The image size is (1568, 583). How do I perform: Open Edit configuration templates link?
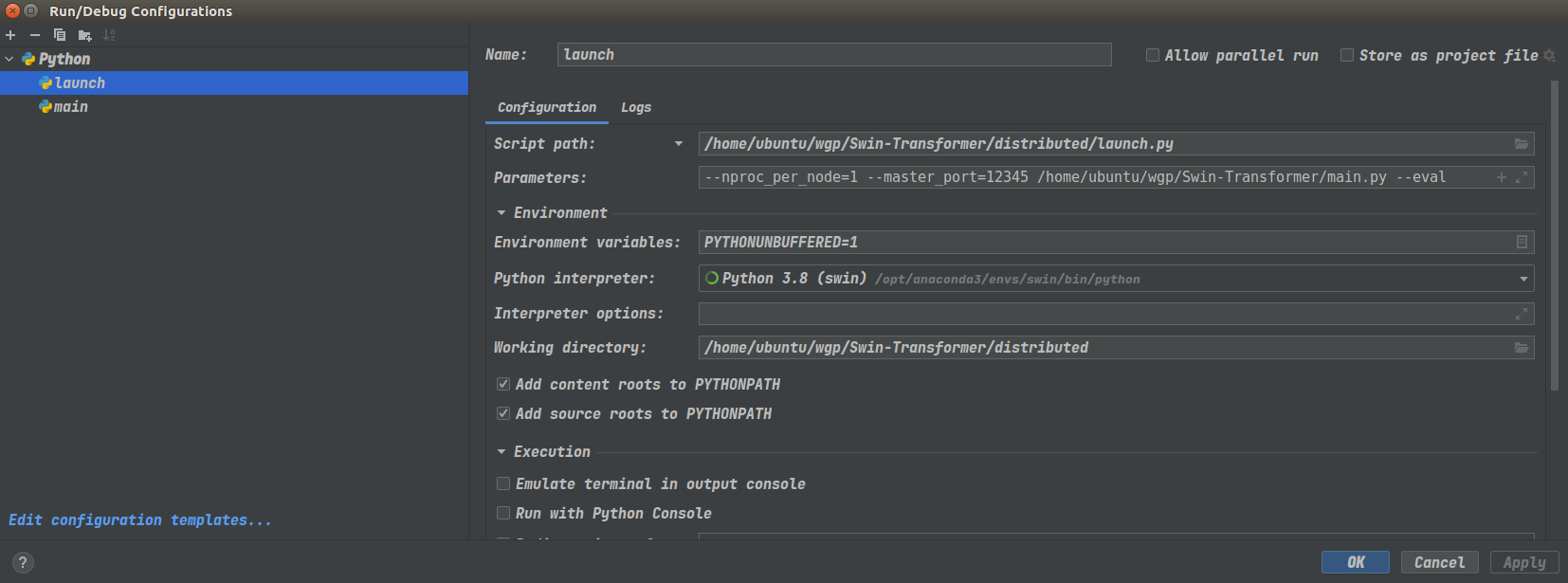[140, 520]
